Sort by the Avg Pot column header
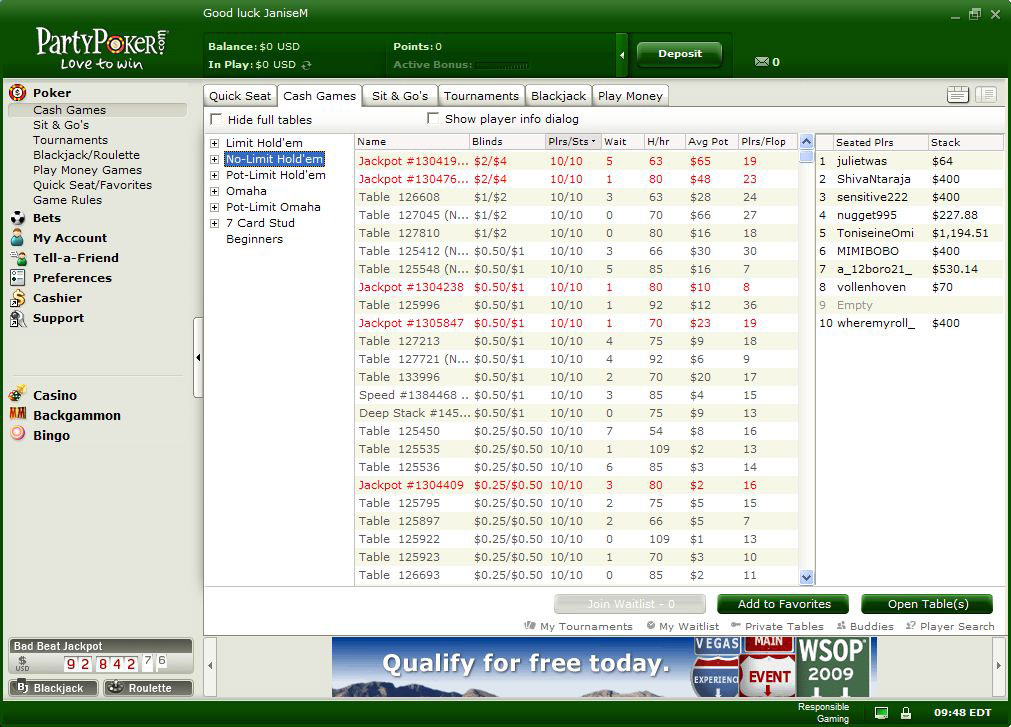Image resolution: width=1011 pixels, height=727 pixels. [x=711, y=142]
